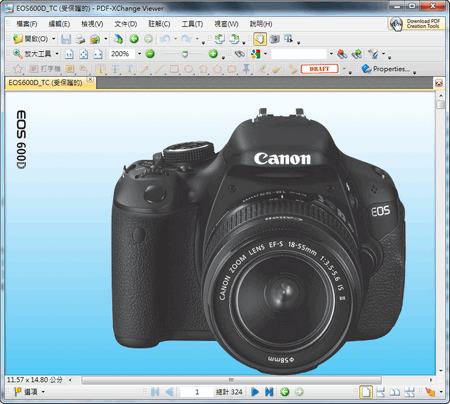Viewport: 450px width, 404px height.
Task: Choose the Select Text tool
Action: [289, 39]
